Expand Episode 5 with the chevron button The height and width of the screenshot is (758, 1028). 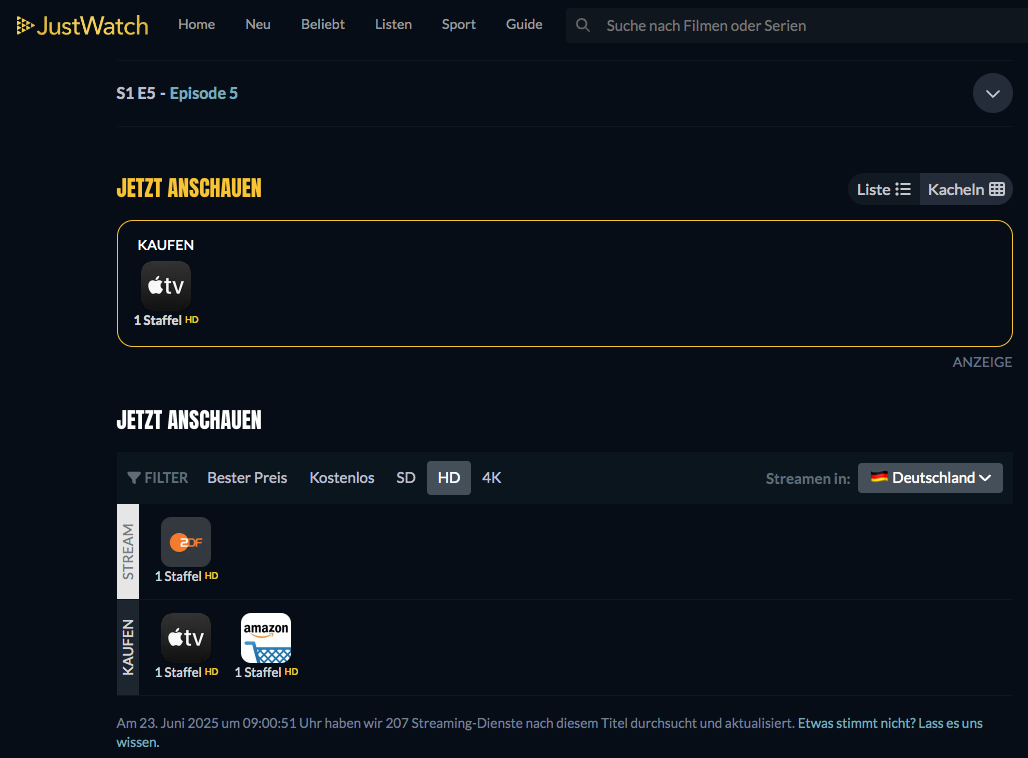click(x=992, y=93)
